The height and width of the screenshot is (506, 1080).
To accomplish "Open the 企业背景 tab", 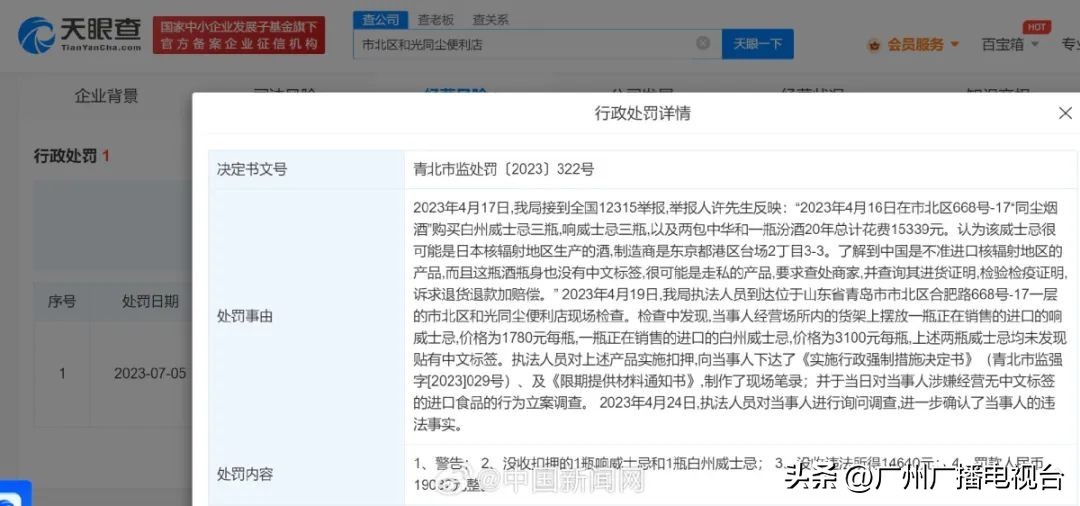I will click(x=106, y=96).
